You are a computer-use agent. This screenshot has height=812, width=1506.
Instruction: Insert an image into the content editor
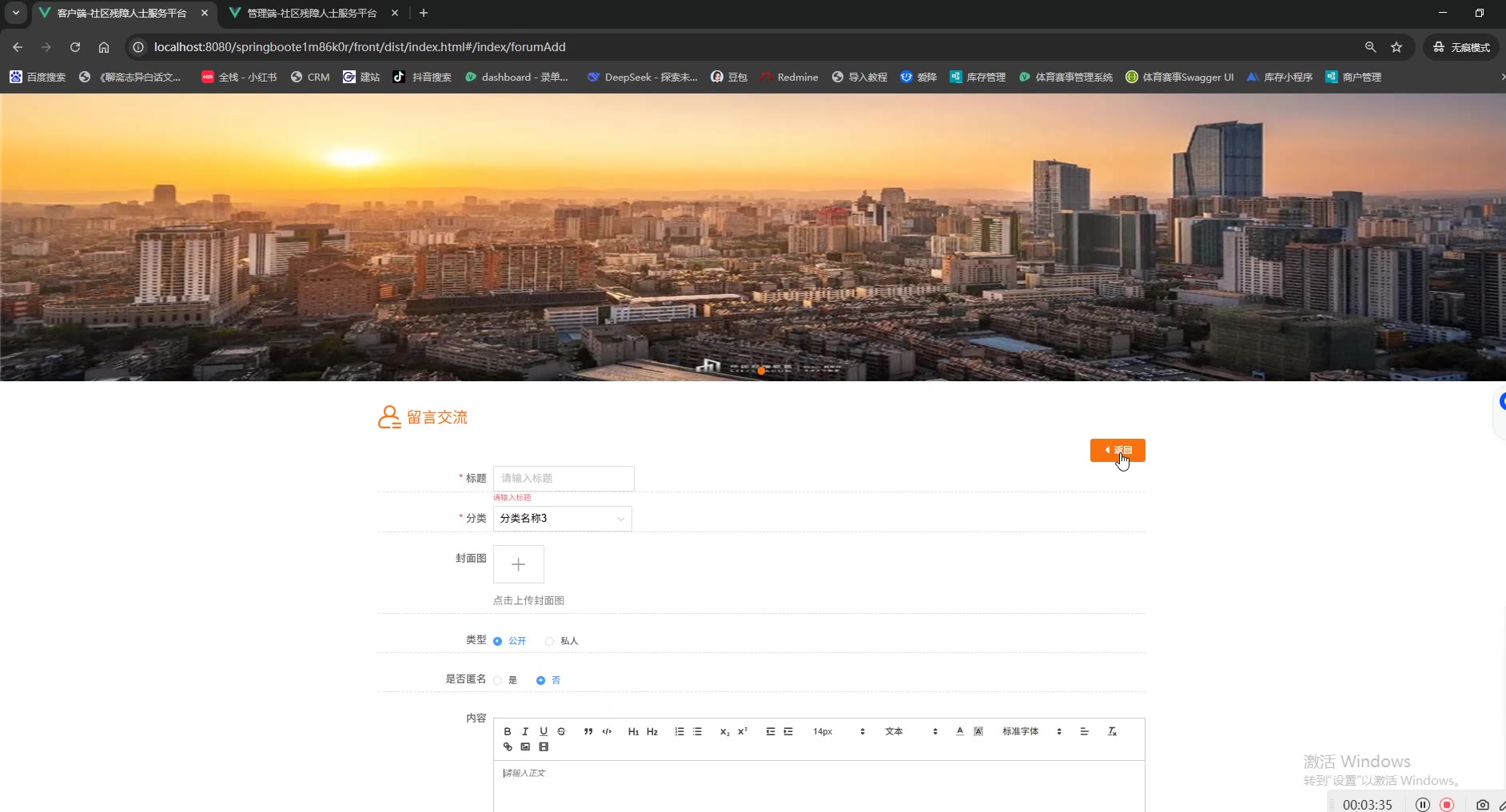pos(525,746)
